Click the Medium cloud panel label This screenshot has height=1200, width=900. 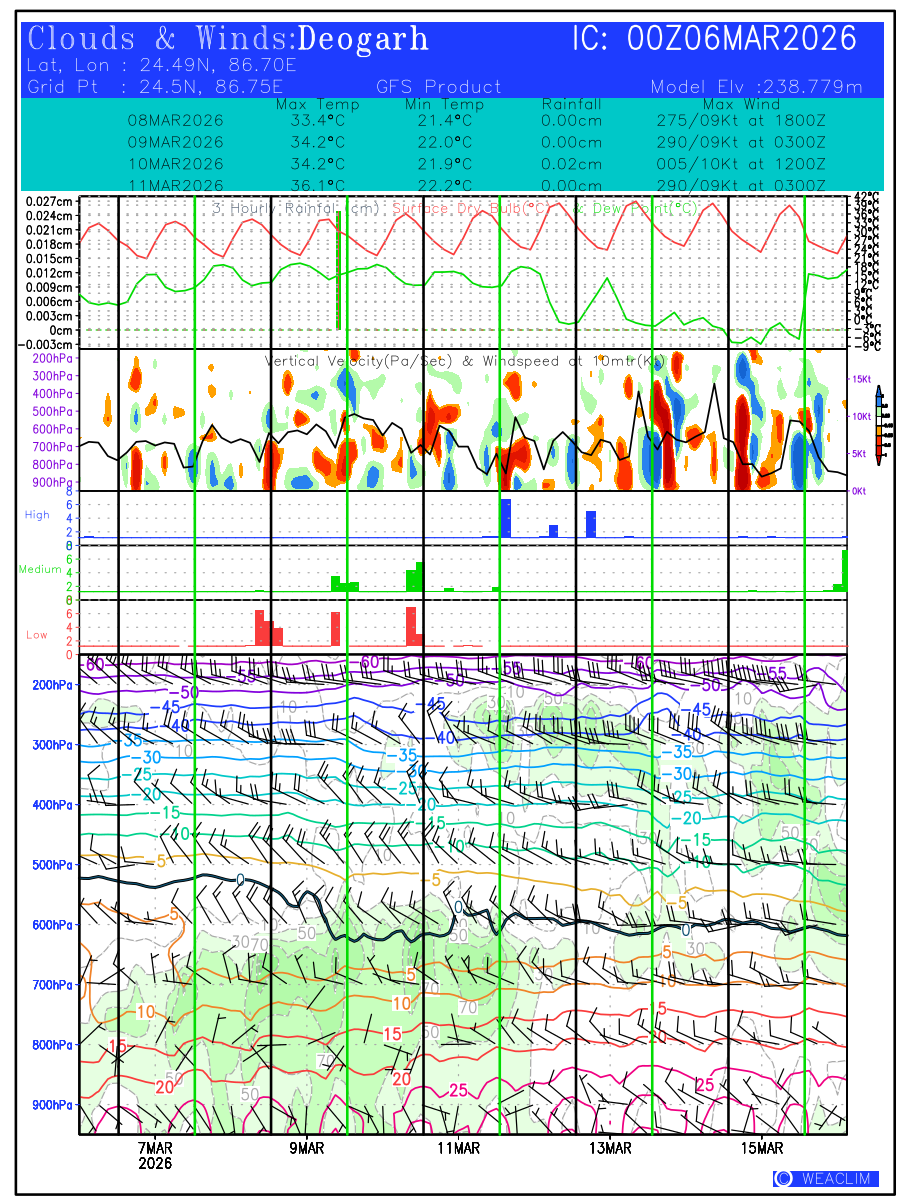[40, 570]
